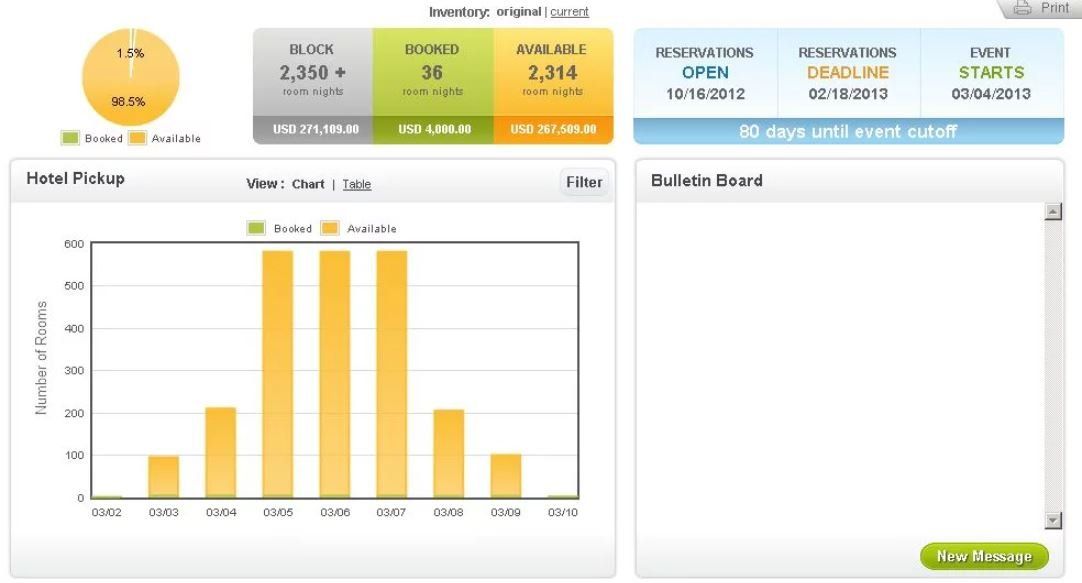Switch inventory to current
This screenshot has height=583, width=1082.
point(569,12)
